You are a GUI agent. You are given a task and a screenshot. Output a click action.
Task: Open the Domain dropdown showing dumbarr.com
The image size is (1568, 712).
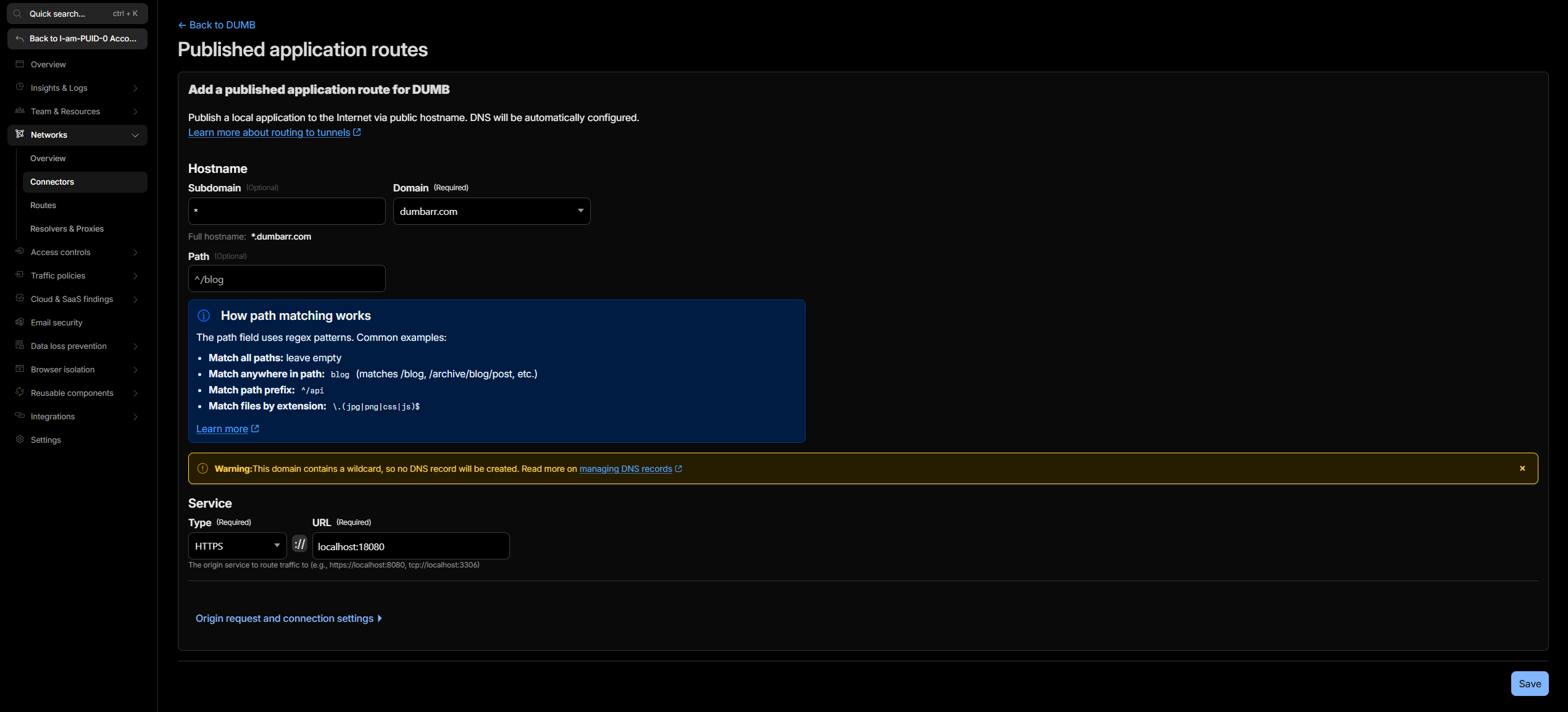click(x=491, y=211)
